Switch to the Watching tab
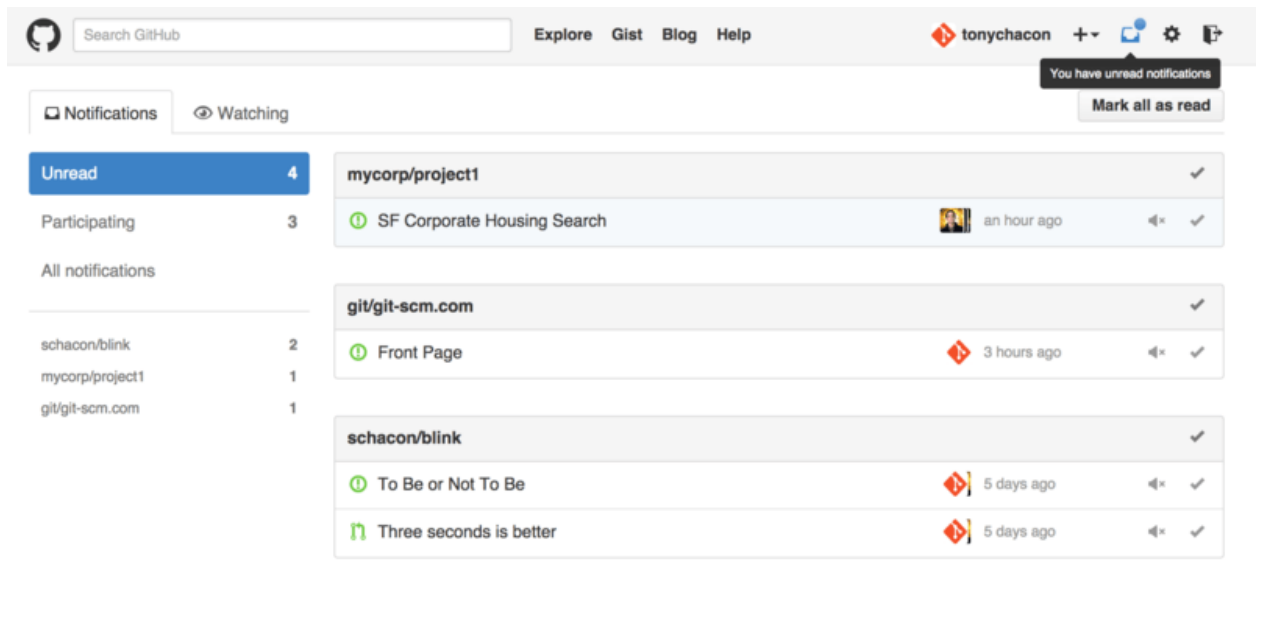Viewport: 1262px width, 620px height. tap(241, 113)
